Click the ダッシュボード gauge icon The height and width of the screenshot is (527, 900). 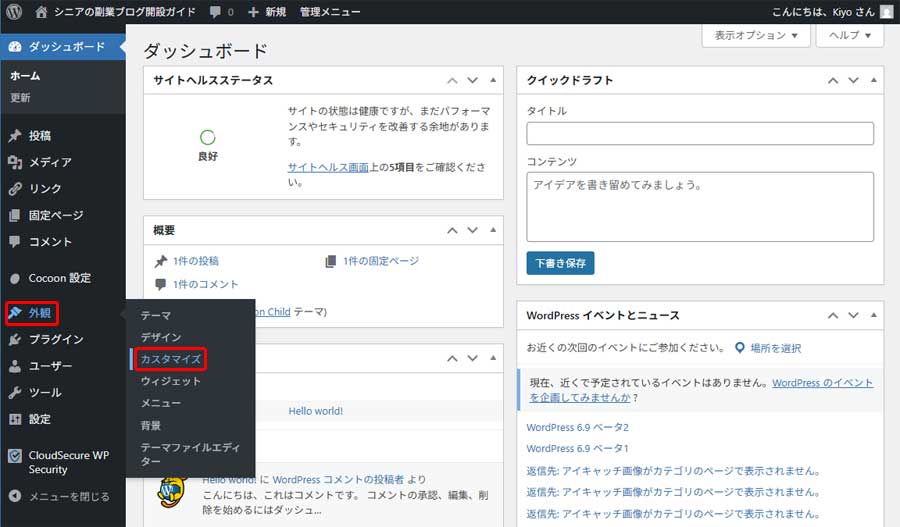pyautogui.click(x=15, y=47)
